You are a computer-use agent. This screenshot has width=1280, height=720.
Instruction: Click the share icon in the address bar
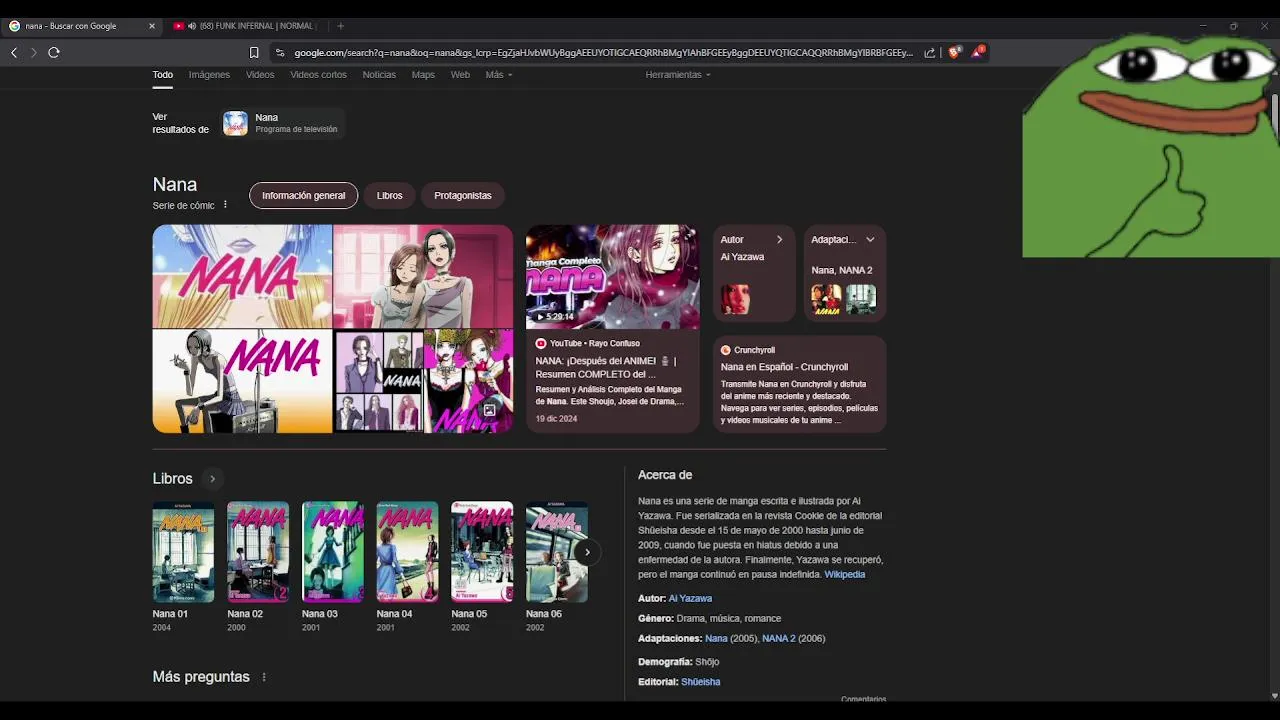[930, 53]
